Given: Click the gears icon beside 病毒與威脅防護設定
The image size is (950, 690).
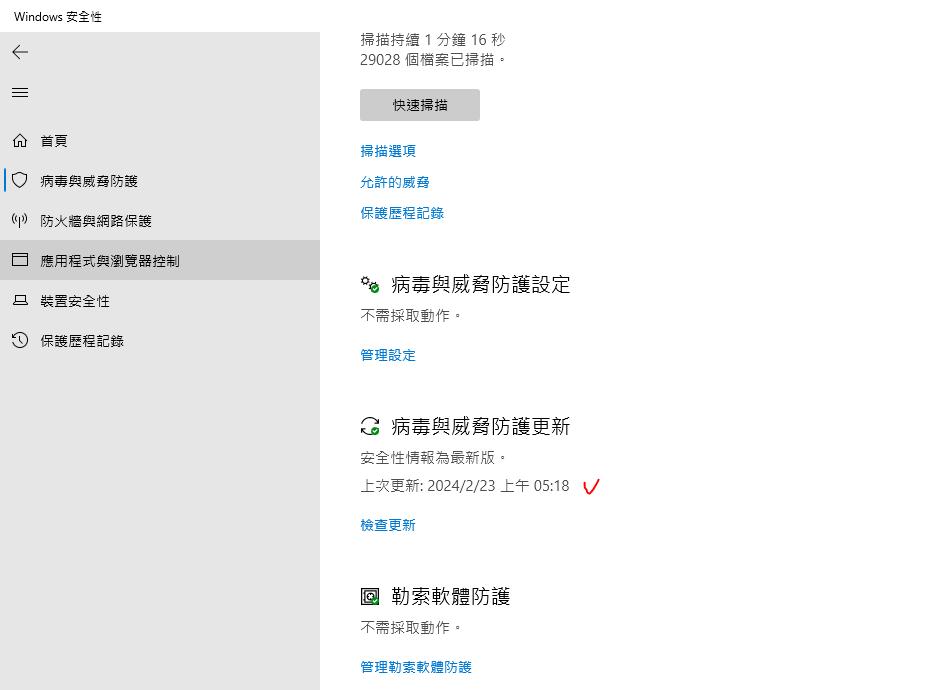Looking at the screenshot, I should click(370, 285).
